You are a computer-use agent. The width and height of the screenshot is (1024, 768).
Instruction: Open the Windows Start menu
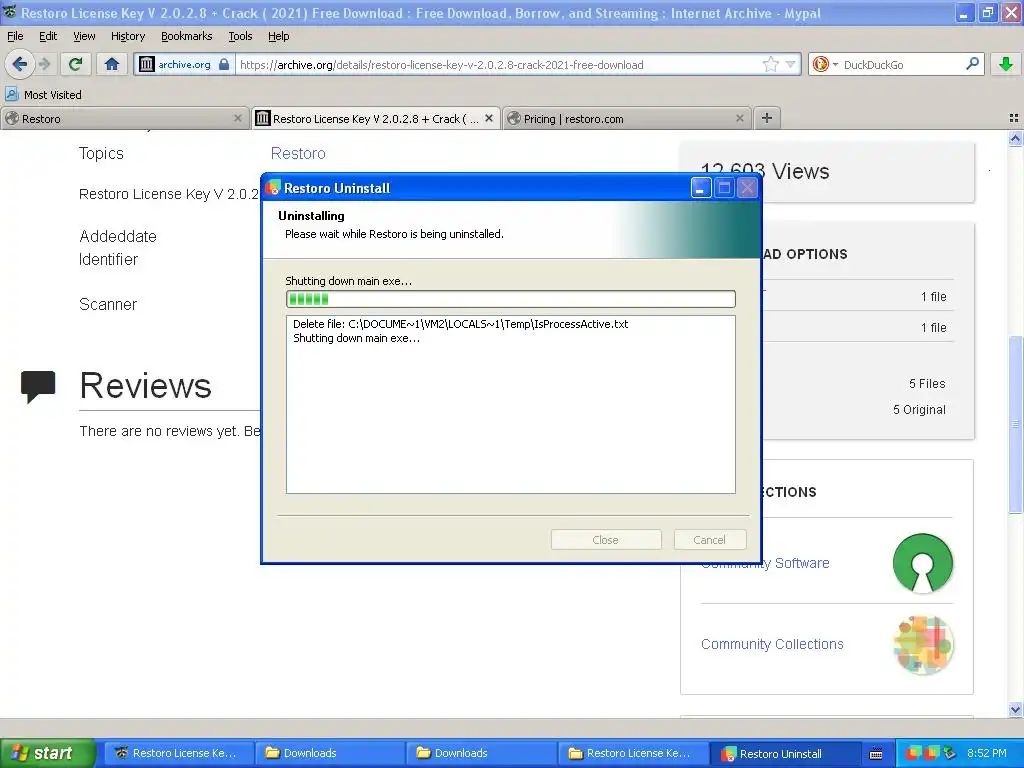click(x=47, y=753)
